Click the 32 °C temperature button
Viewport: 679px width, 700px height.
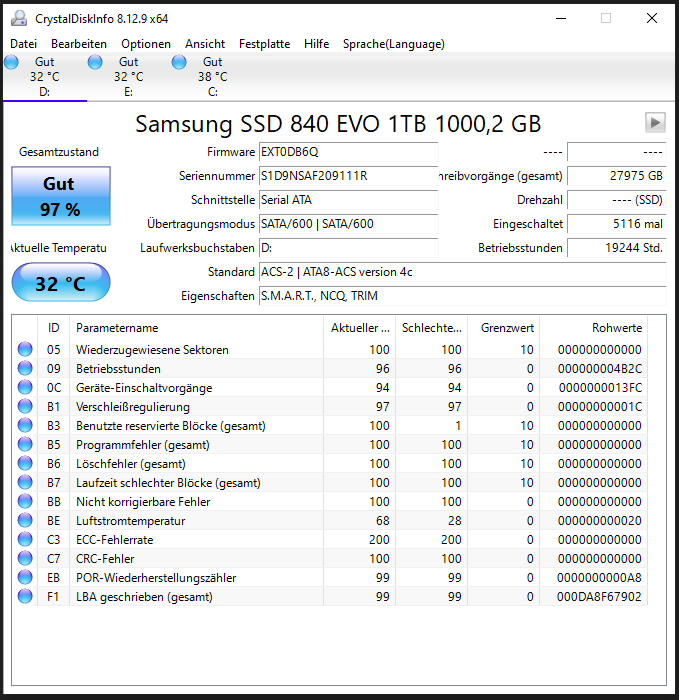coord(61,282)
